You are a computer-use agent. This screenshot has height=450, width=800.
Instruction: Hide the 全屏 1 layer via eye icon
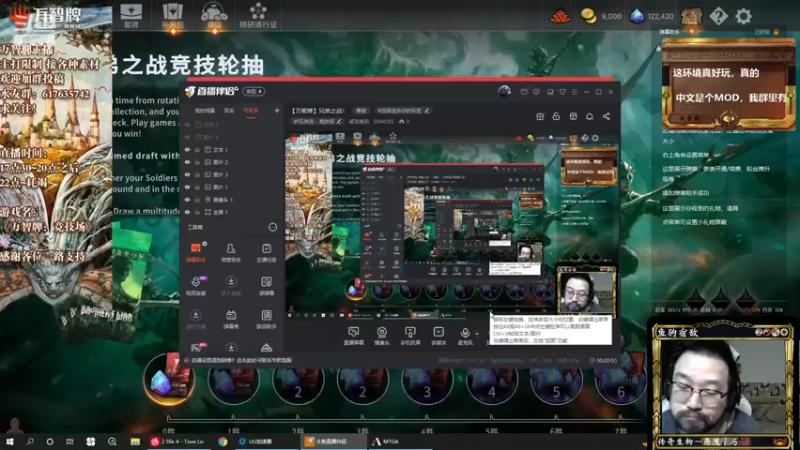coord(187,212)
